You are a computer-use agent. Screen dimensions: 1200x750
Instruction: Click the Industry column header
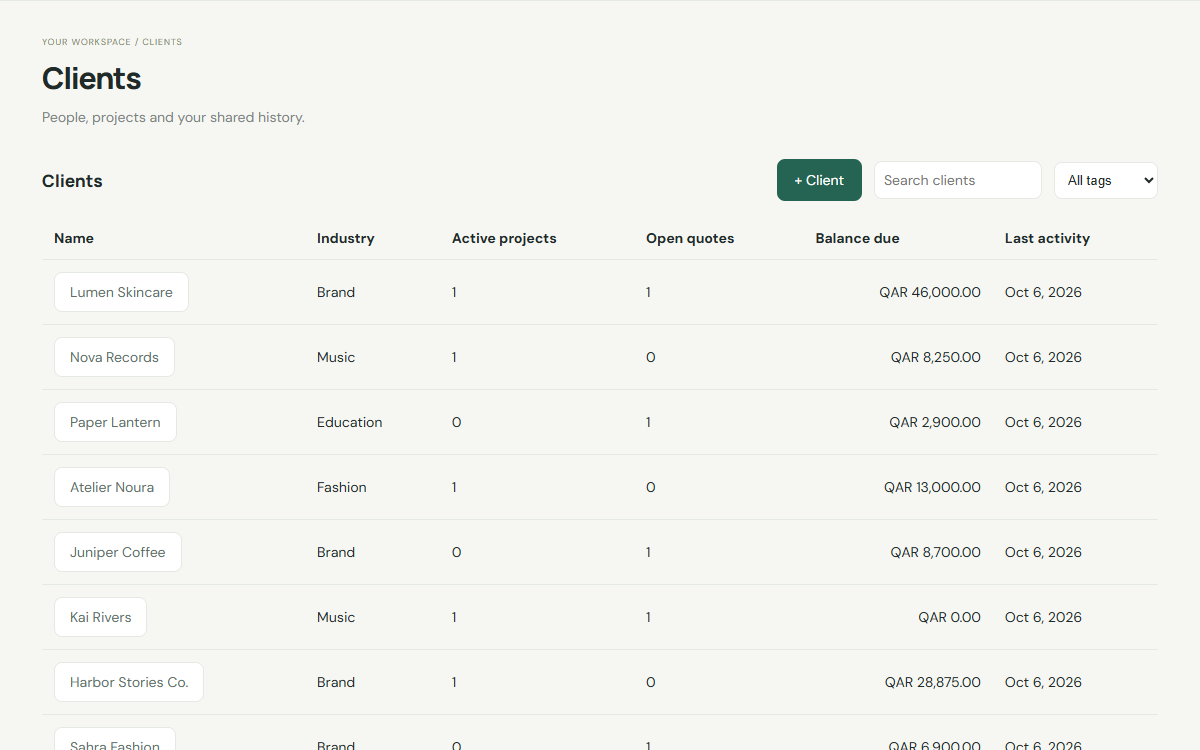tap(345, 238)
